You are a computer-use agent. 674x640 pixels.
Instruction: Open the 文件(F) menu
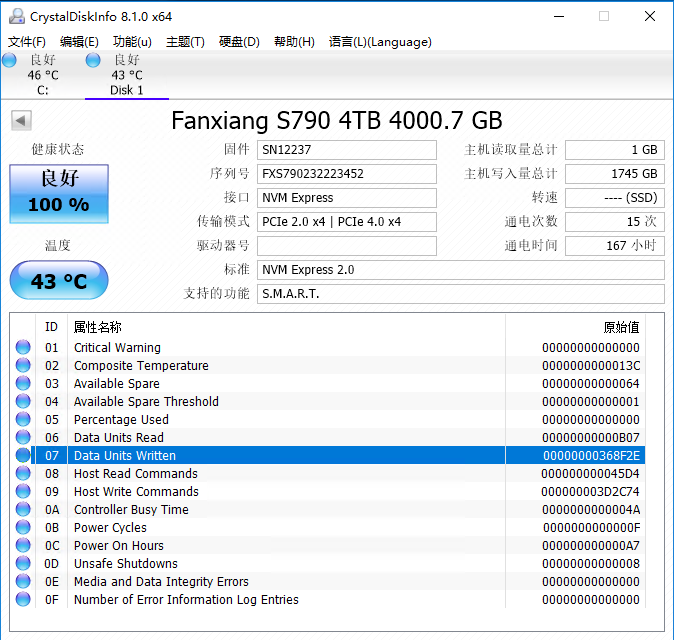27,42
